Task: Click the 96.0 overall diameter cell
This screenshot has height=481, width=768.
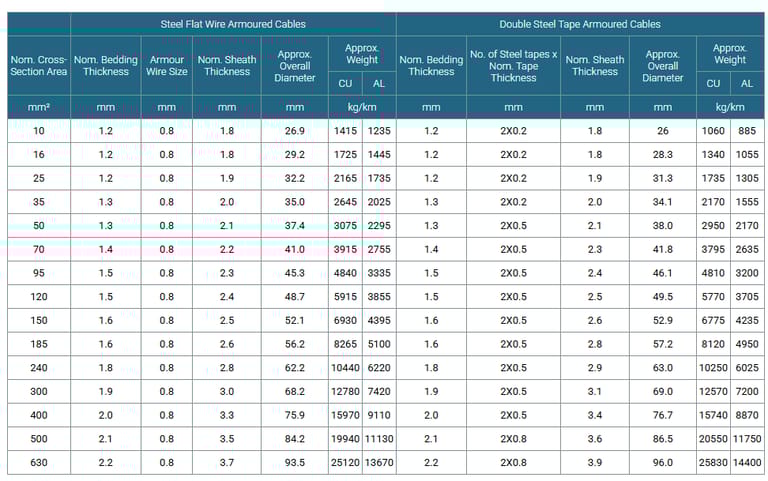Action: pos(662,462)
